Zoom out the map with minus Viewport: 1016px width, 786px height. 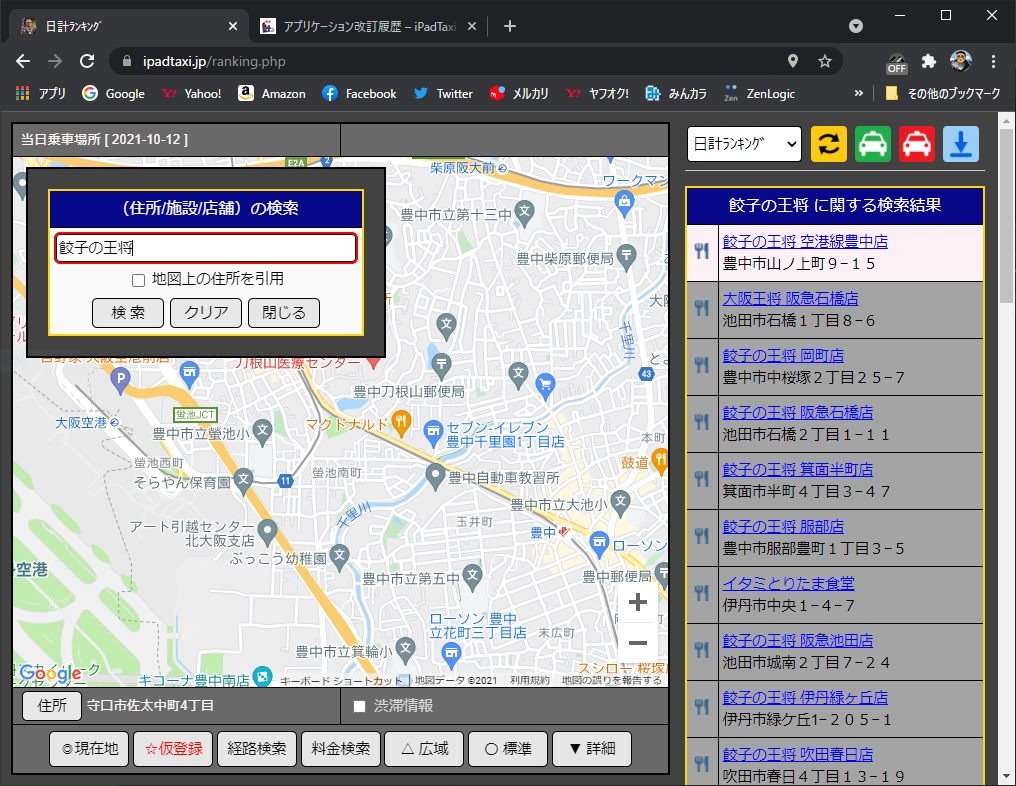[638, 643]
